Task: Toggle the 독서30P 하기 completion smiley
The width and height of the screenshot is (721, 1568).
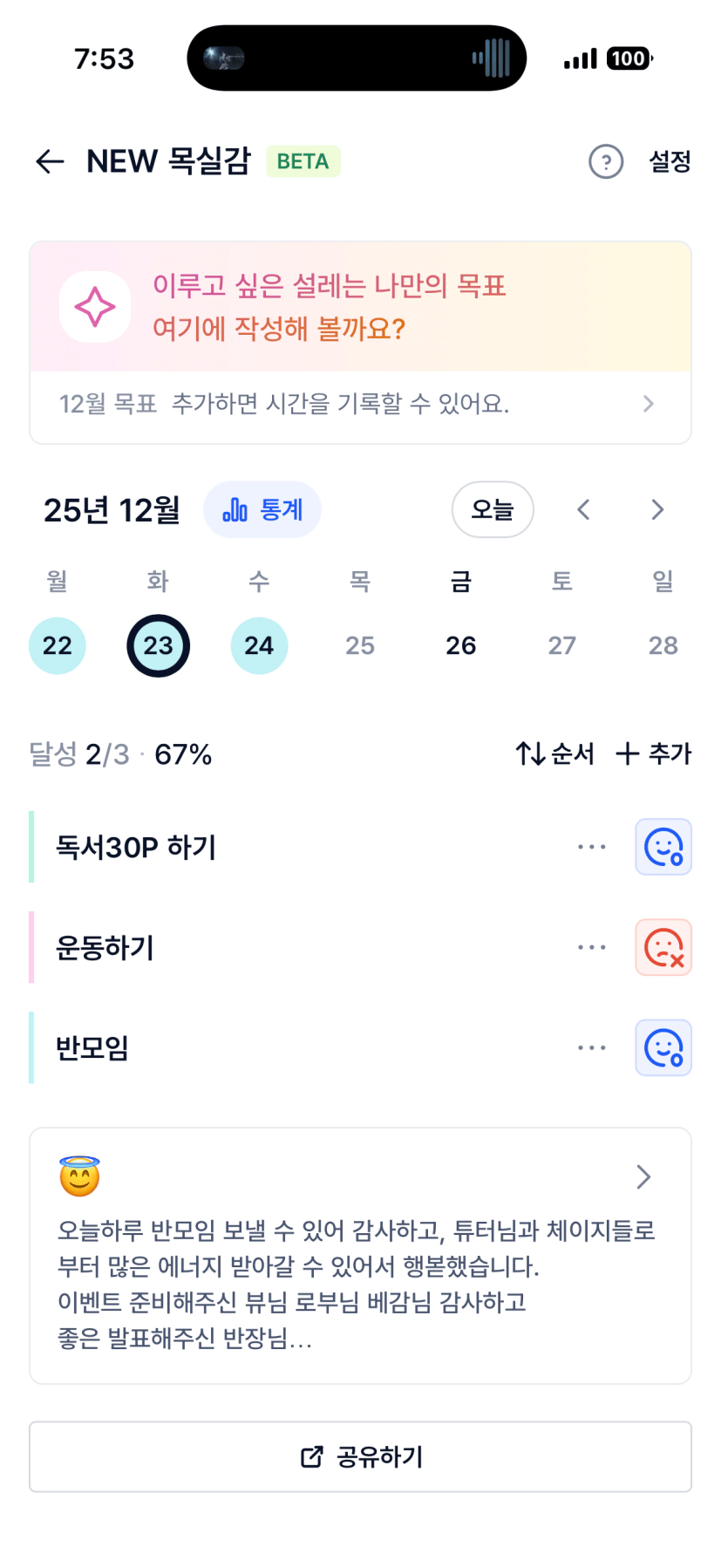Action: (x=663, y=847)
